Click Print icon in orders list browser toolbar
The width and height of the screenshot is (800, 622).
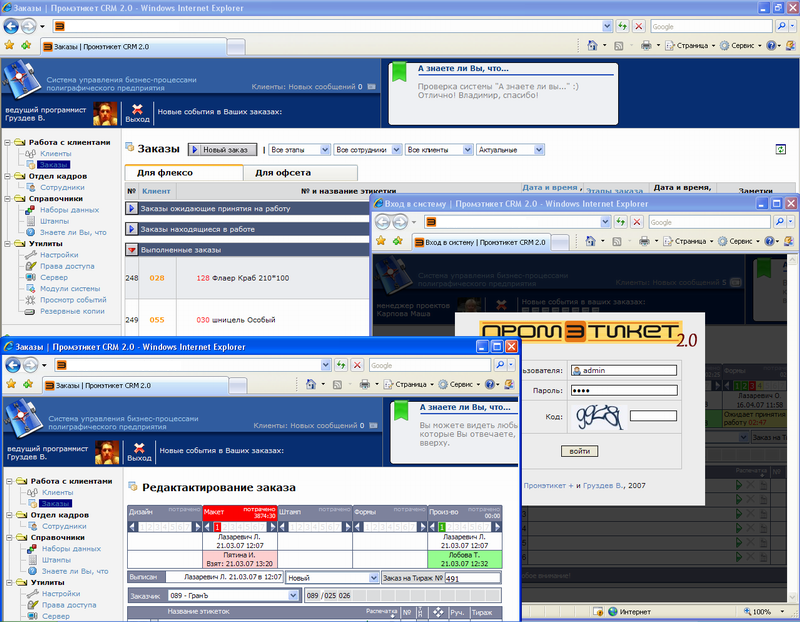pos(646,45)
